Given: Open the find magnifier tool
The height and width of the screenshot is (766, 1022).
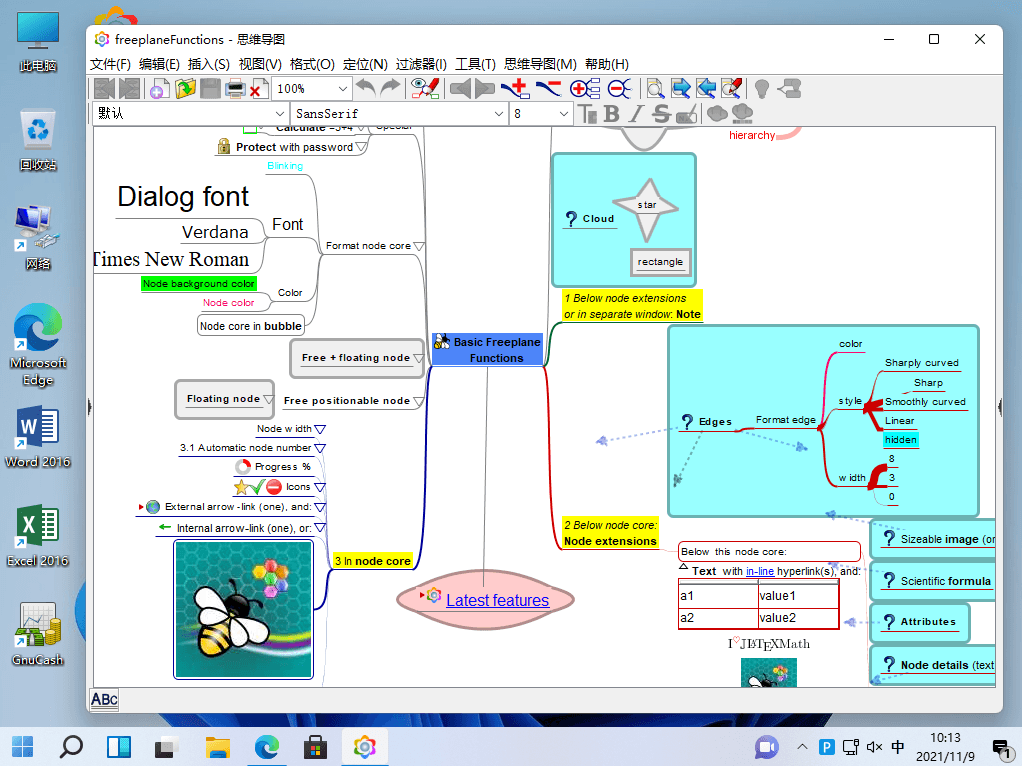Looking at the screenshot, I should coord(655,89).
